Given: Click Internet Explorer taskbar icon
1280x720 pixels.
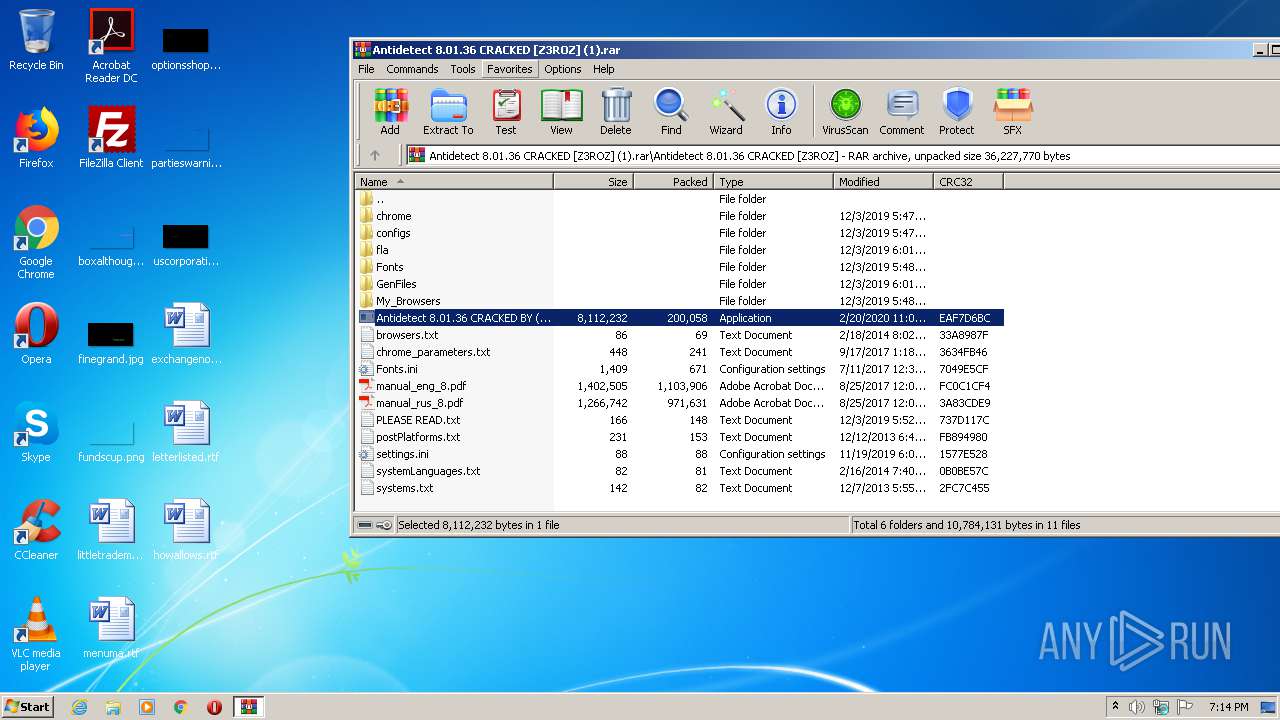Looking at the screenshot, I should (79, 707).
